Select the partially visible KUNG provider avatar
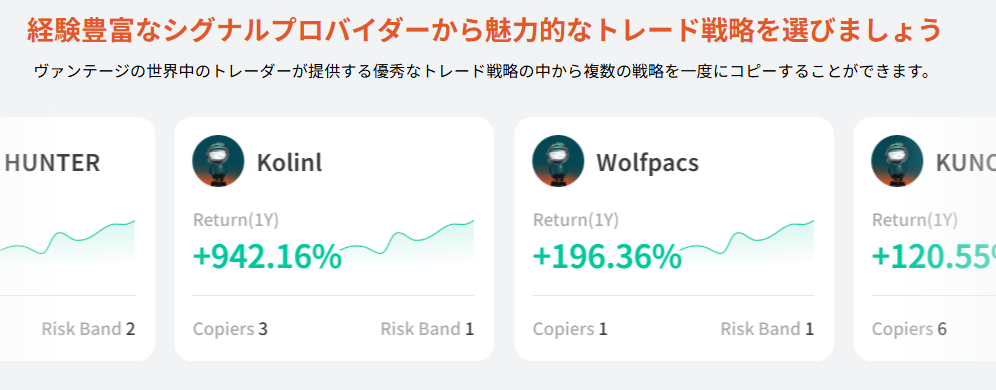Viewport: 996px width, 390px height. [x=897, y=161]
